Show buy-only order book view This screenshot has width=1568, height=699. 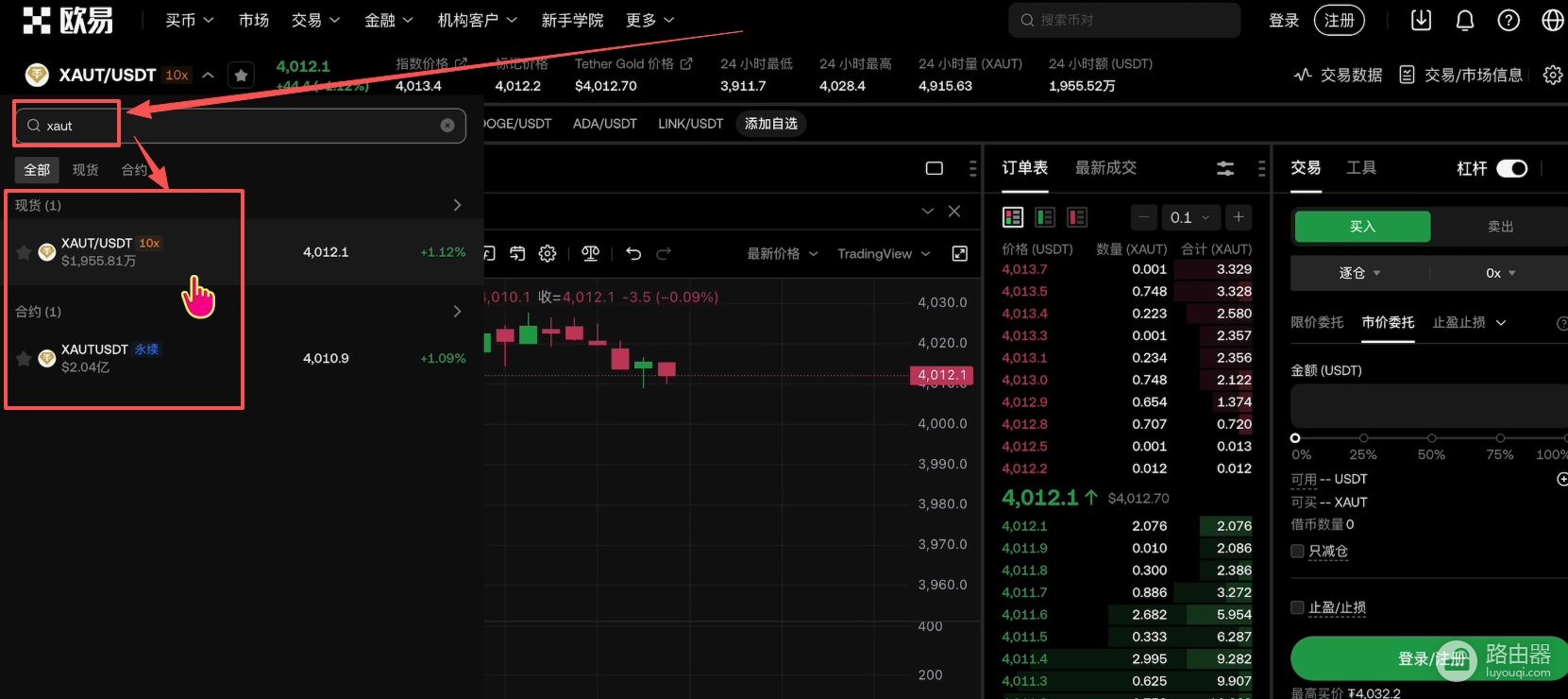pos(1045,217)
